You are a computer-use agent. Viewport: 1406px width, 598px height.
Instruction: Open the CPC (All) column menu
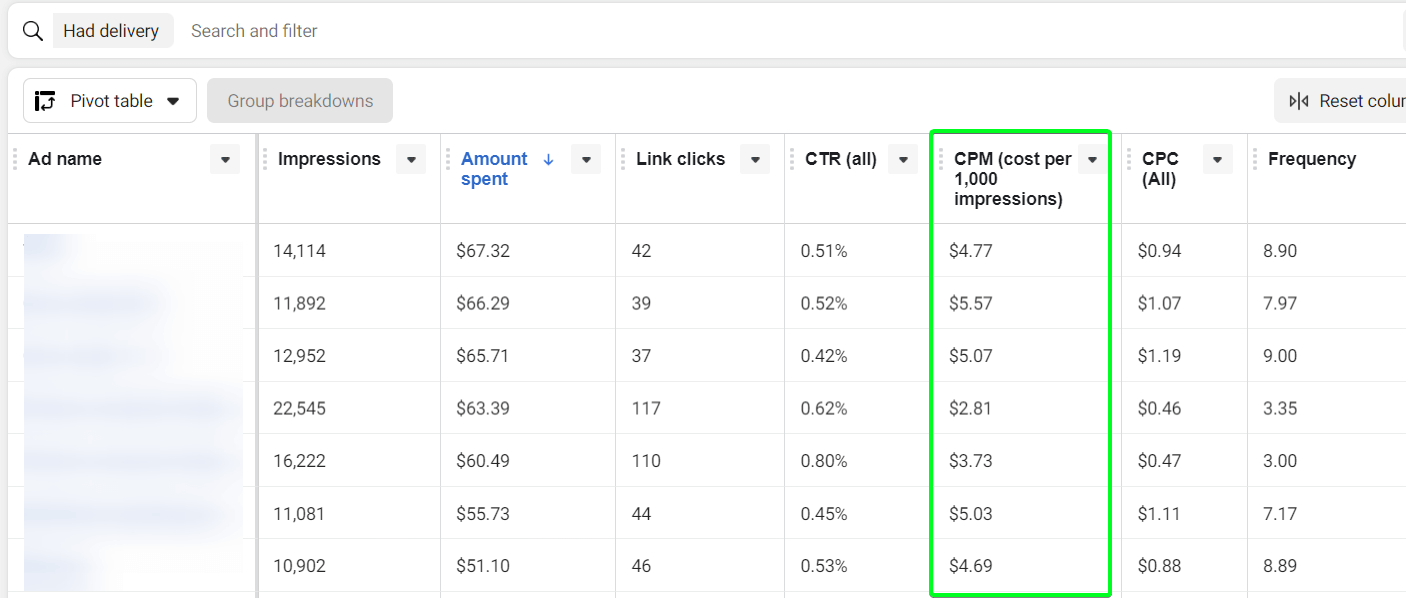point(1218,159)
